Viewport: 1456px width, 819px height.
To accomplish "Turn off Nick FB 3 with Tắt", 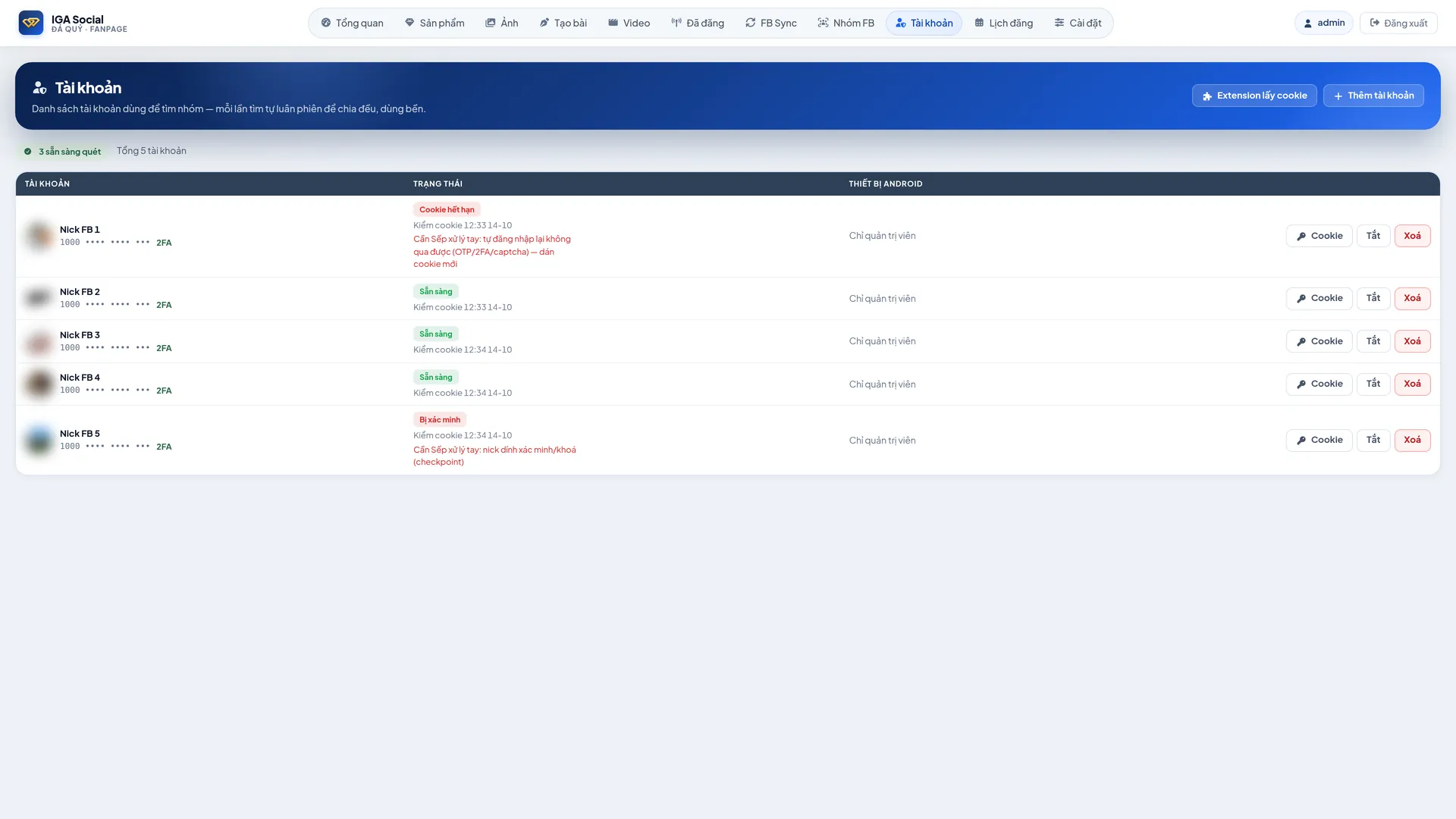I will 1373,341.
